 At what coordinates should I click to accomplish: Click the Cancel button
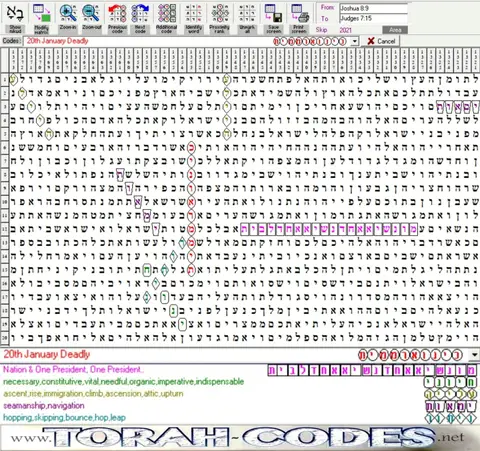click(x=381, y=41)
